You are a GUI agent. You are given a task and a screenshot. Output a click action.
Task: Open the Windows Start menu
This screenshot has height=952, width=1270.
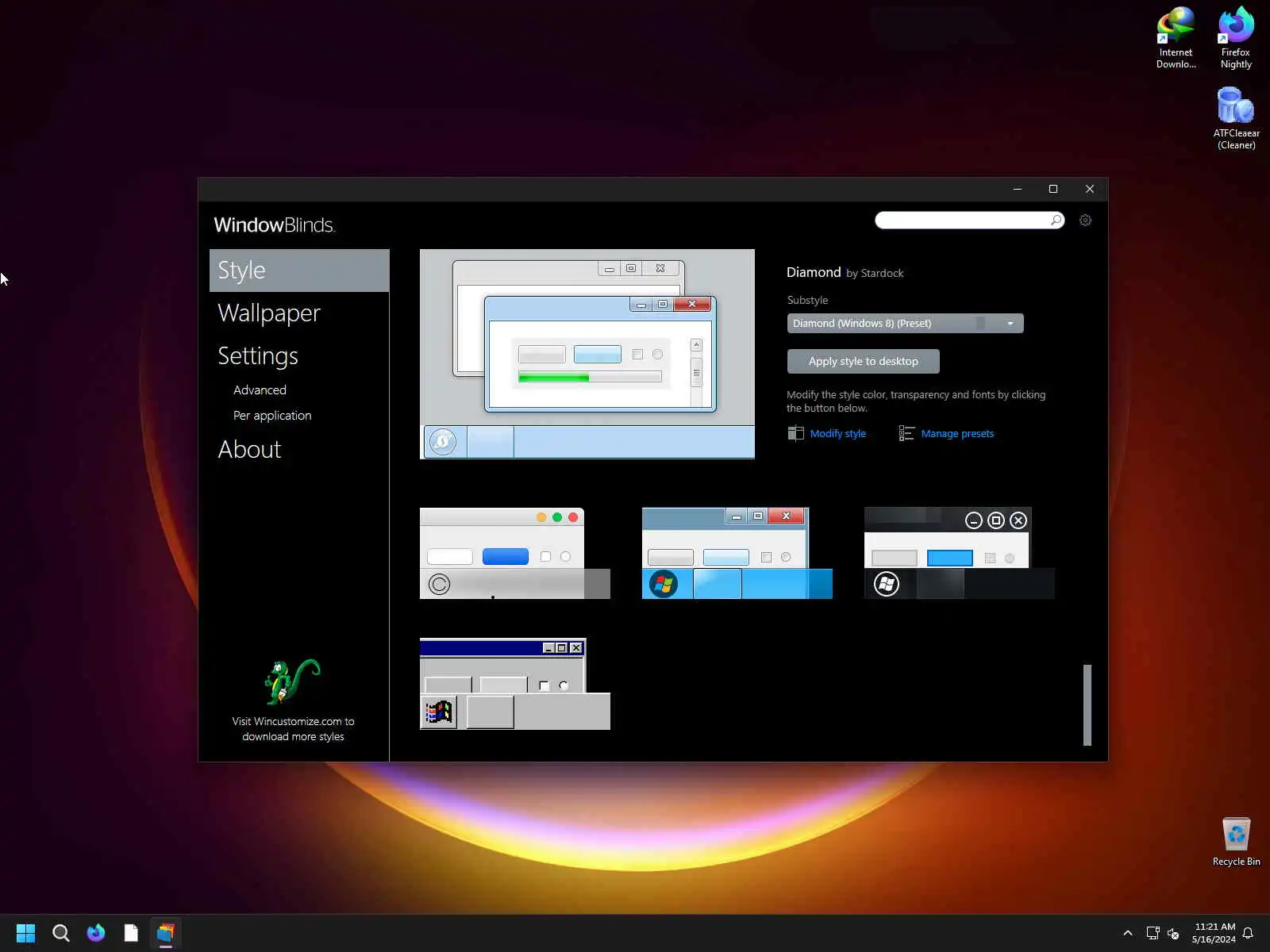[x=25, y=933]
